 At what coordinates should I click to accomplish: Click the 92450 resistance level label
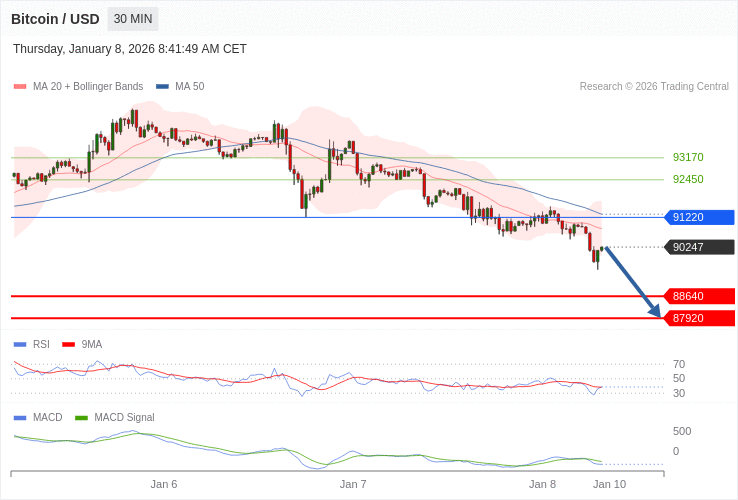[688, 179]
